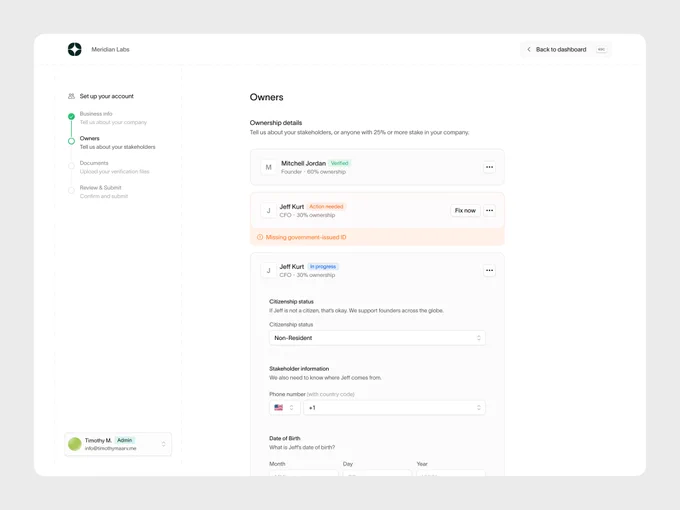Click the Month label under Date of Birth

(277, 464)
